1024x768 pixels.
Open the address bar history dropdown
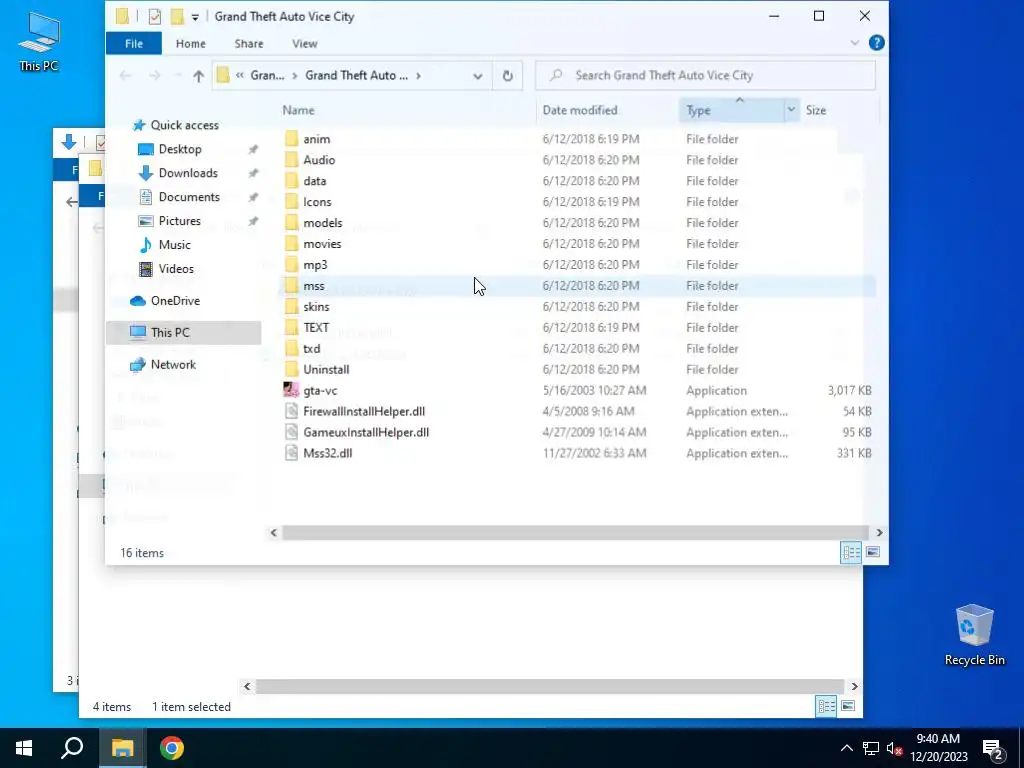click(x=478, y=76)
